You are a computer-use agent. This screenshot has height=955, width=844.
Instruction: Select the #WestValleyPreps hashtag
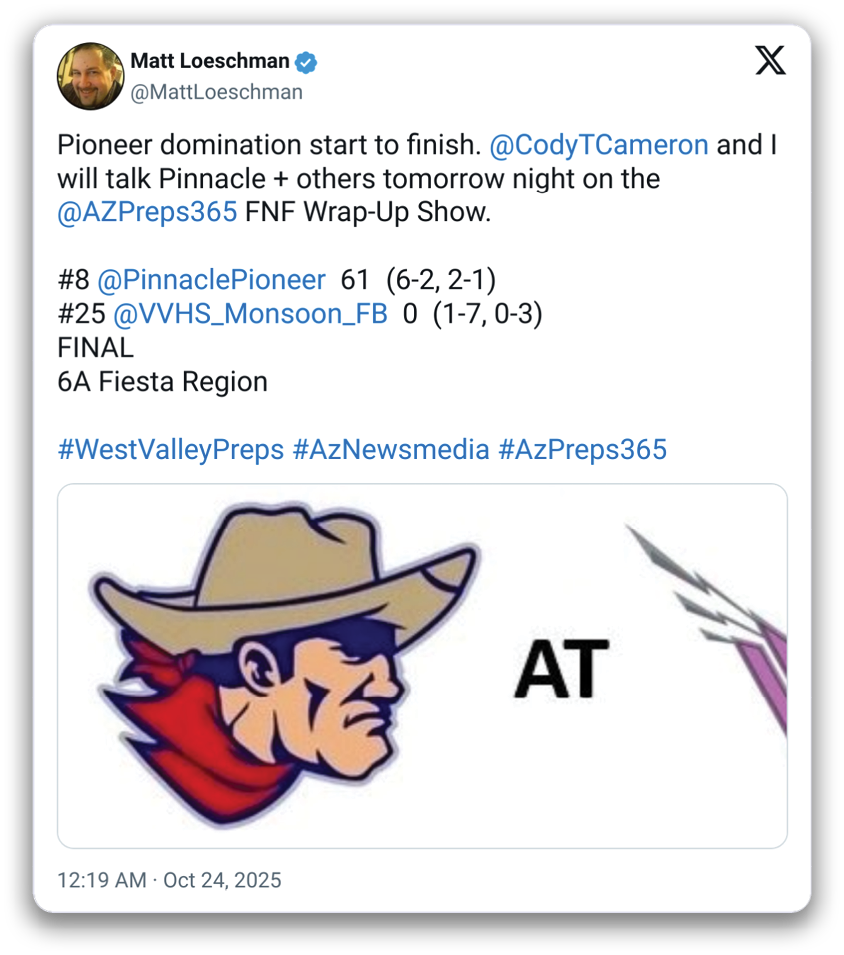tap(171, 449)
